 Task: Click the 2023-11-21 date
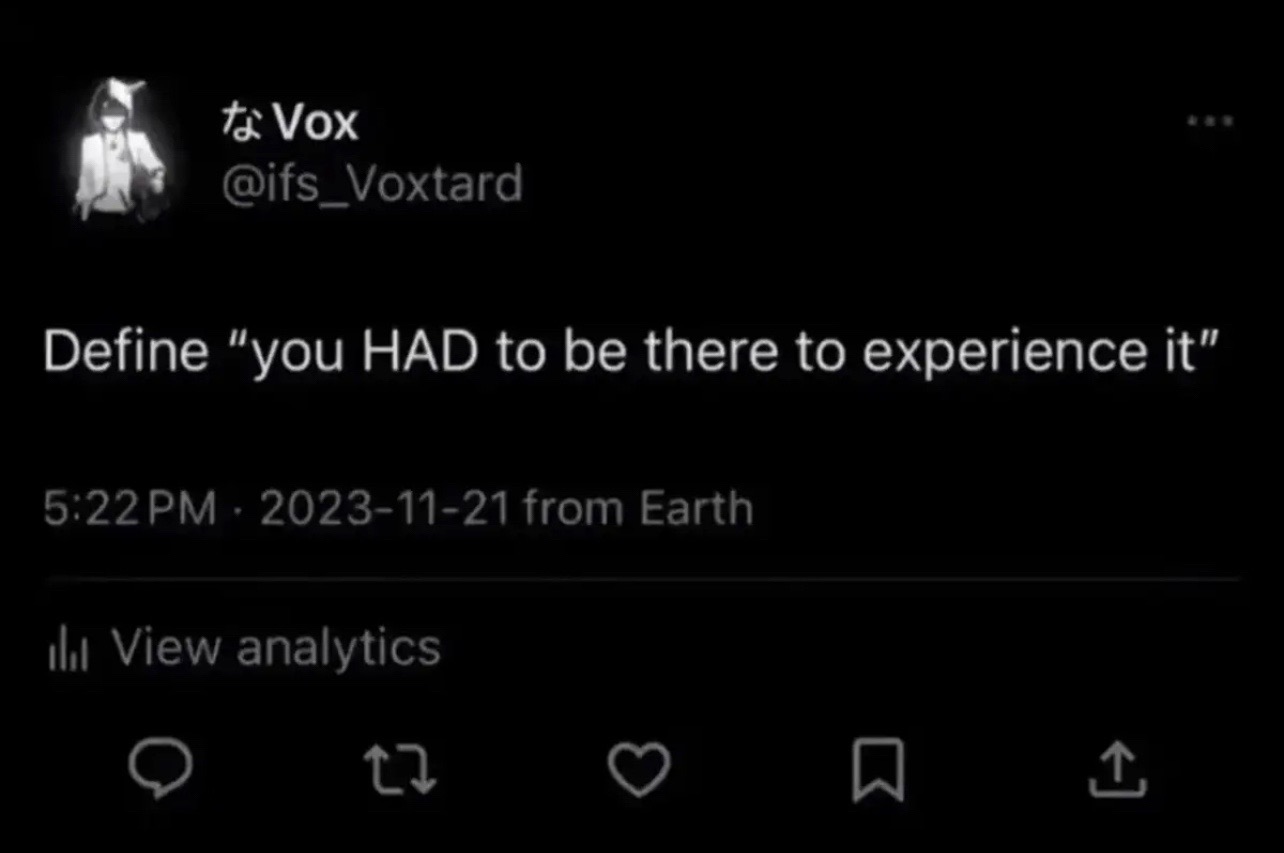[x=385, y=508]
